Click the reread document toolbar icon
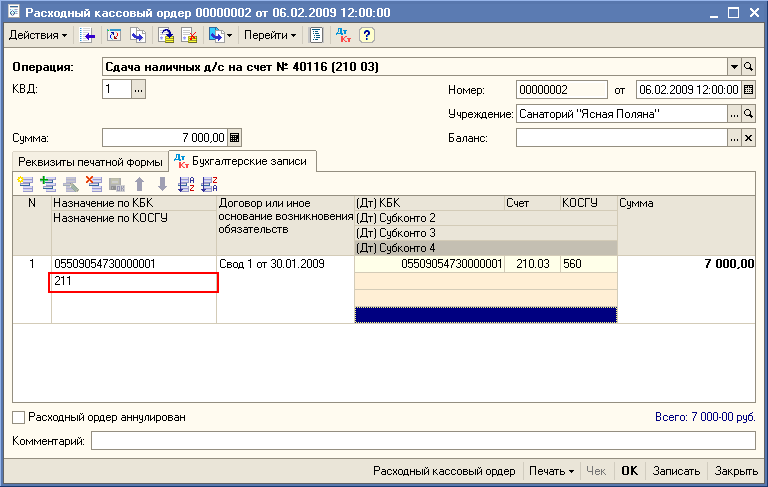This screenshot has width=768, height=487. click(x=114, y=35)
